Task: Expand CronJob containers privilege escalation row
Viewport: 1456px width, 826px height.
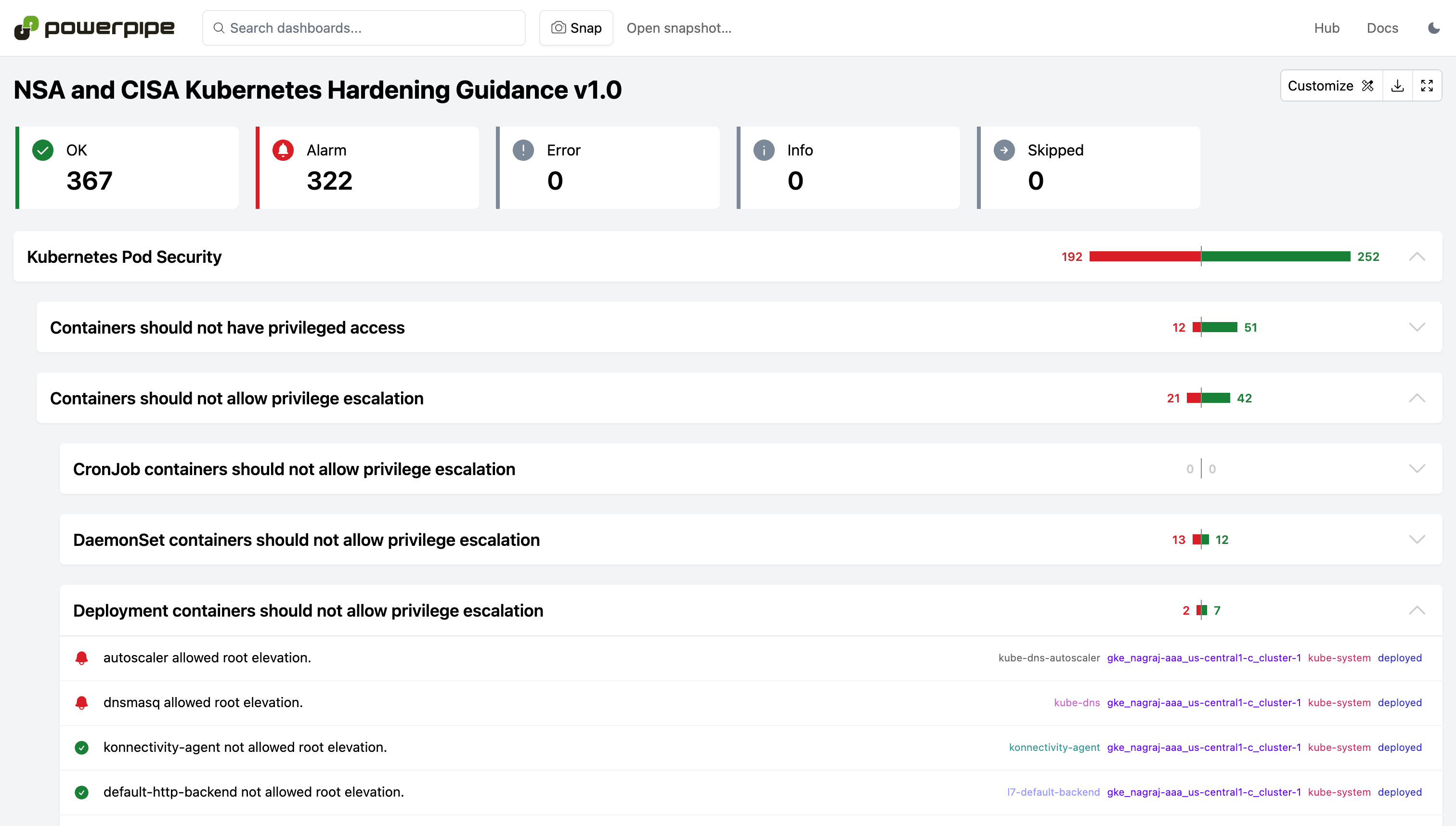Action: coord(1417,469)
